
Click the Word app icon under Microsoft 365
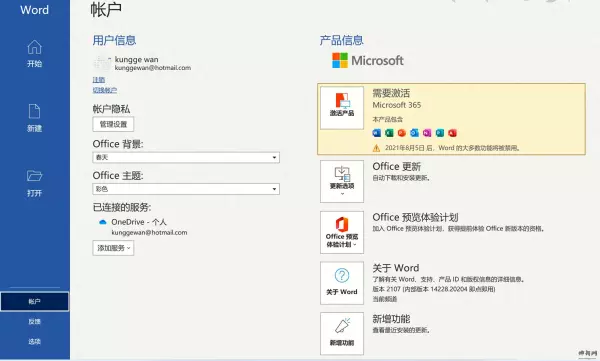(x=377, y=133)
